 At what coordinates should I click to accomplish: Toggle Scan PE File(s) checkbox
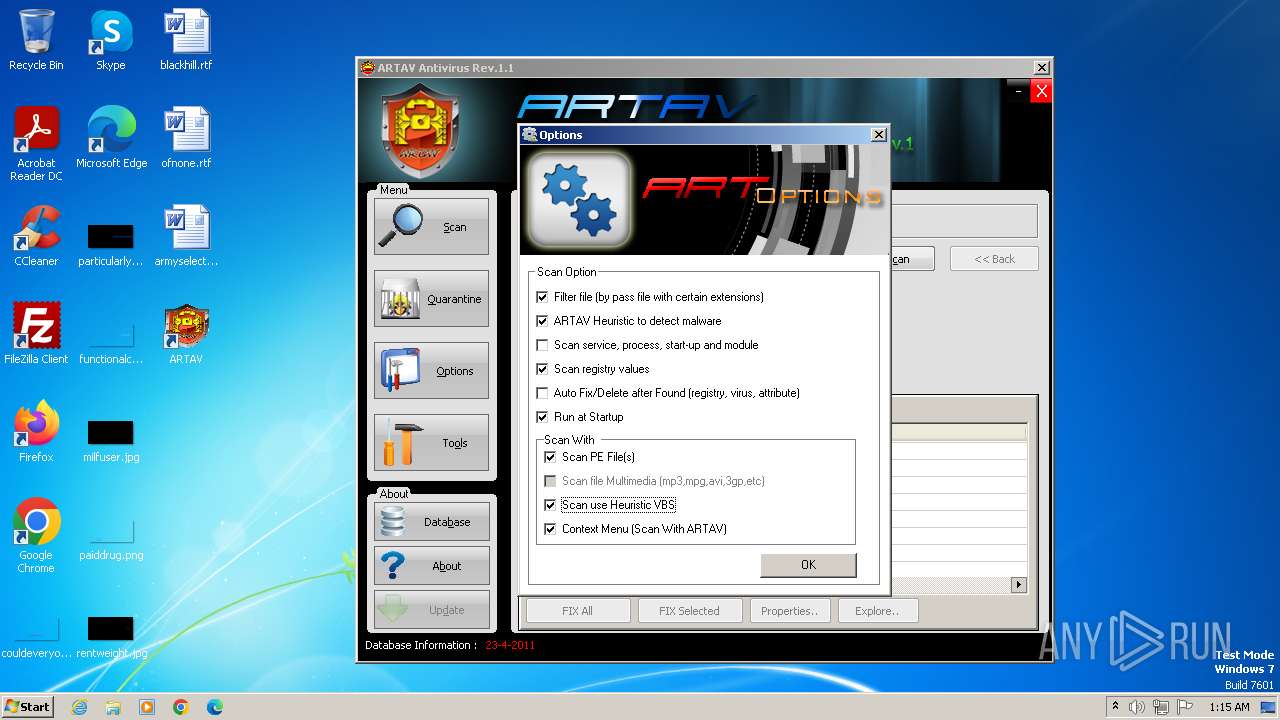click(x=550, y=457)
